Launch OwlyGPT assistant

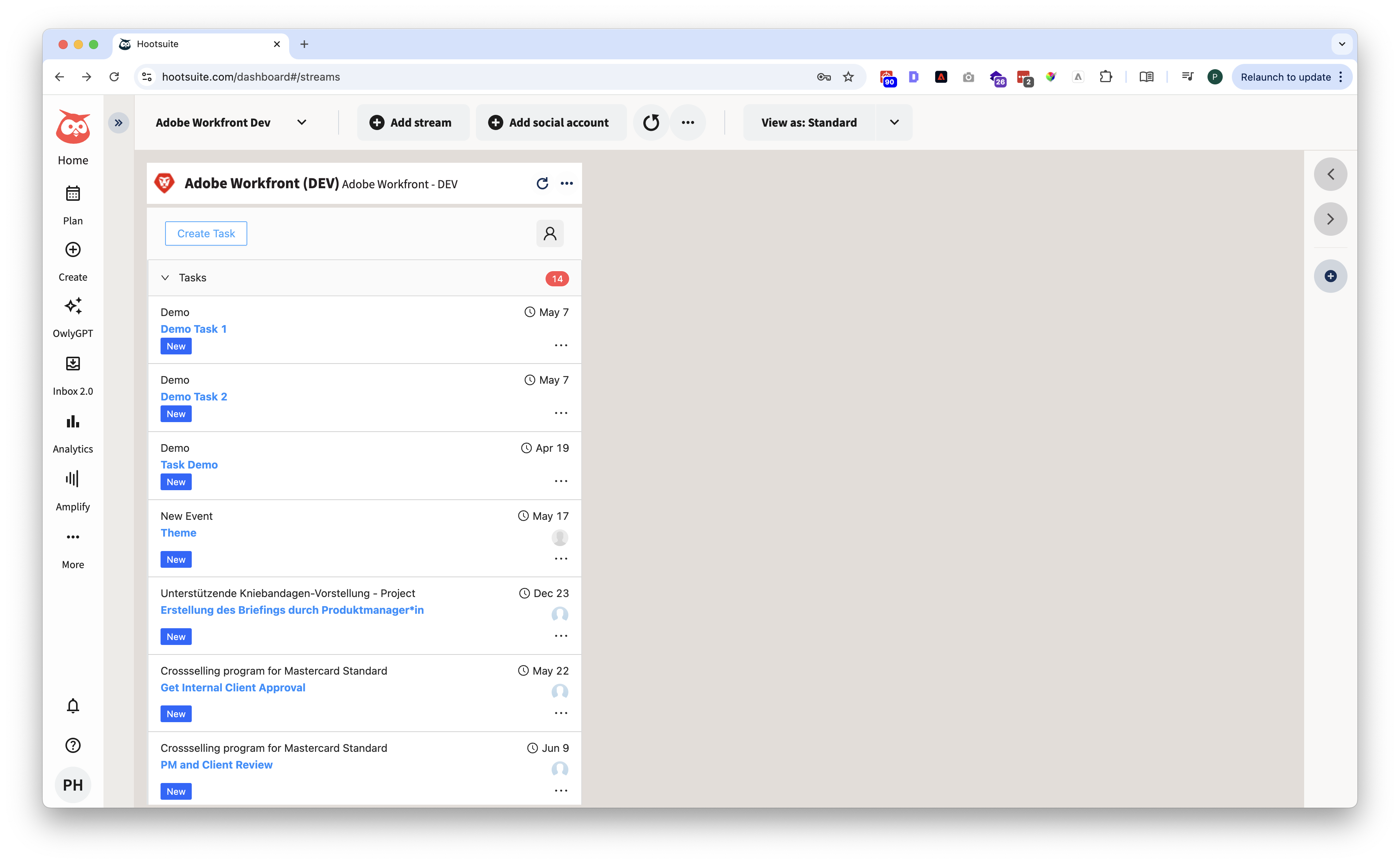[x=73, y=318]
